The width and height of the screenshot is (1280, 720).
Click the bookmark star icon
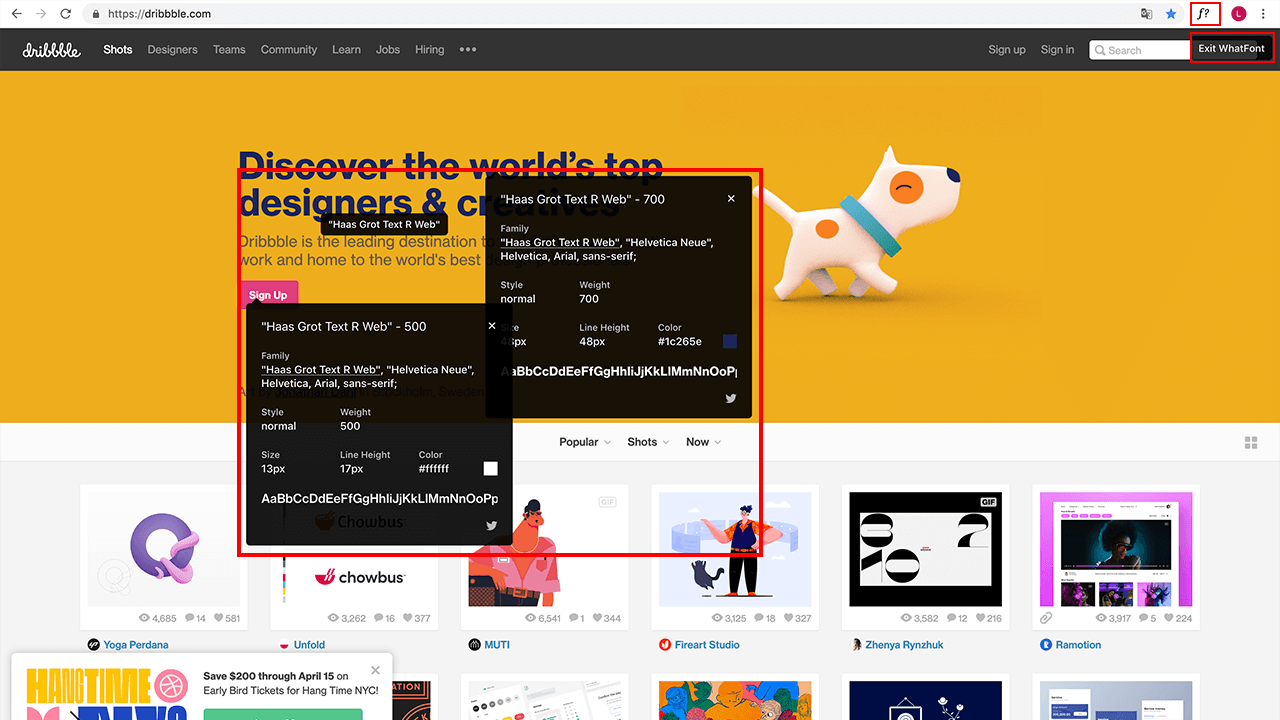click(1171, 14)
